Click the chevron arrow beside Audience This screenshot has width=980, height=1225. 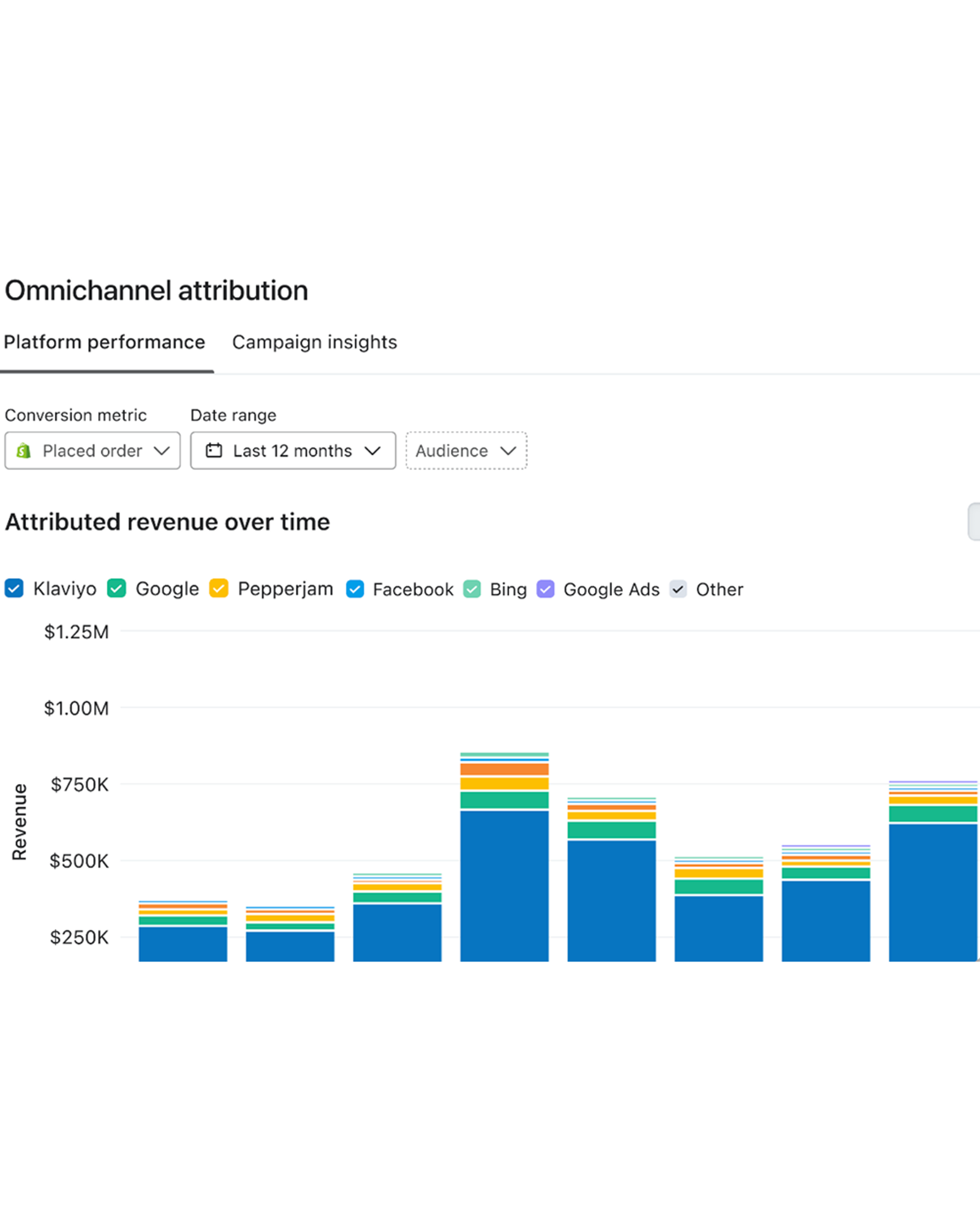(508, 451)
